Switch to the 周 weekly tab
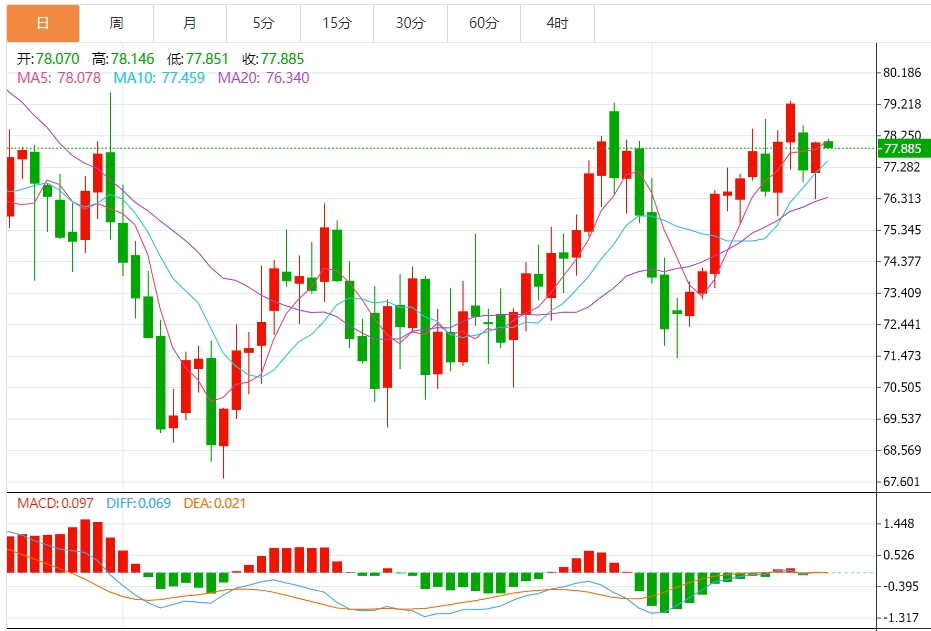The height and width of the screenshot is (631, 931). point(116,23)
